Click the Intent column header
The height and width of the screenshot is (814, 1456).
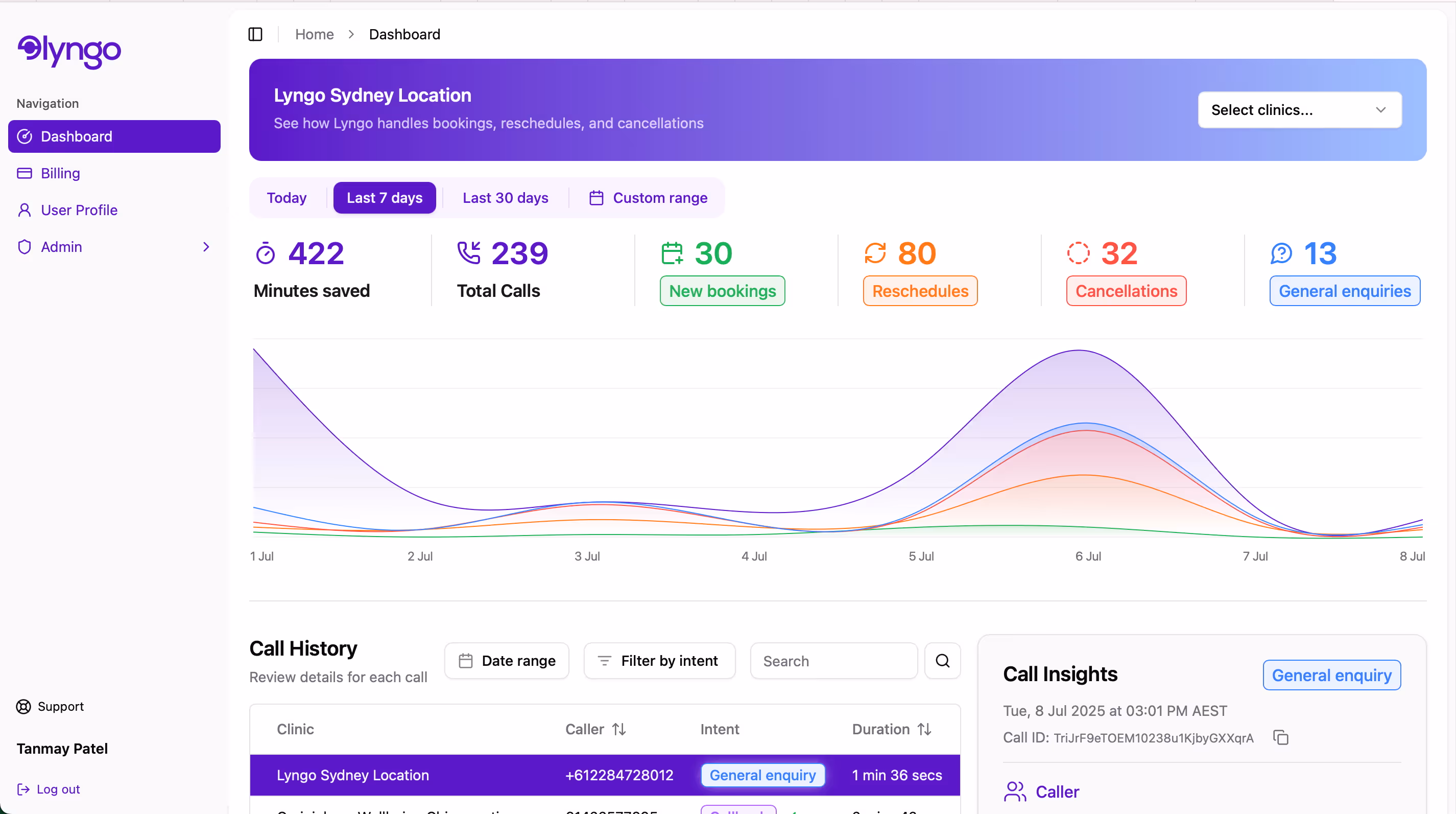coord(720,729)
